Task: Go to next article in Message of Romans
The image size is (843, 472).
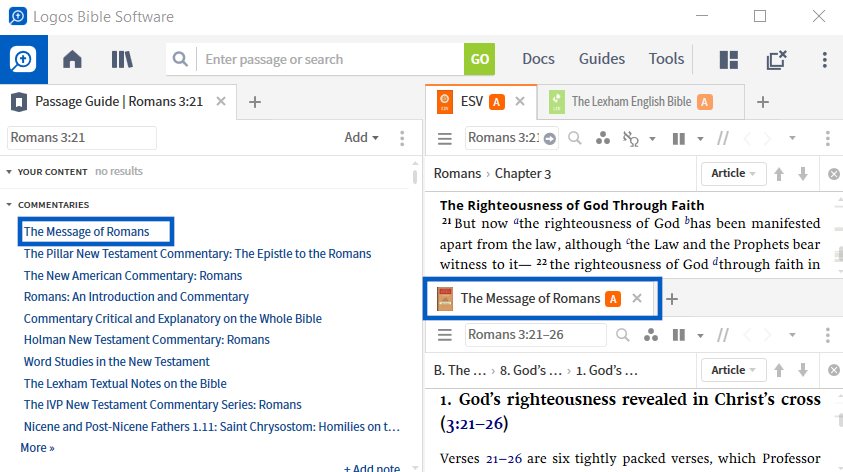Action: click(803, 370)
